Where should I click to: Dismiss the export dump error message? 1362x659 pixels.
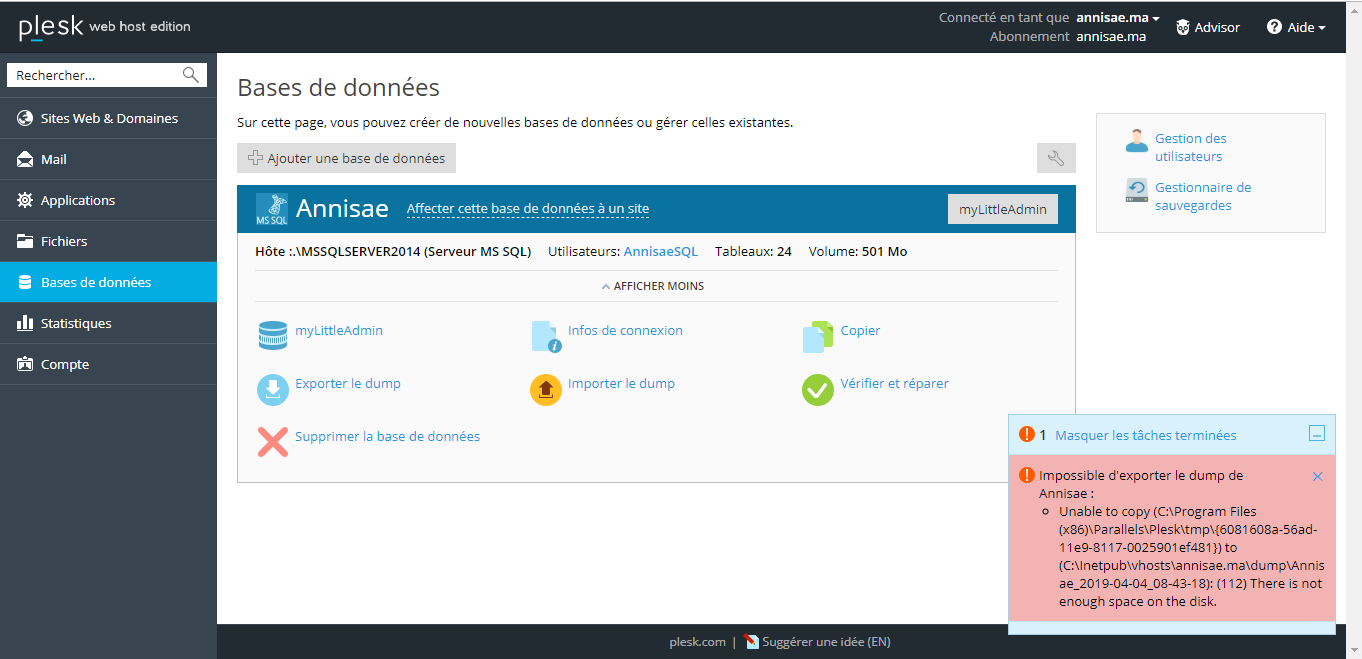(x=1318, y=476)
